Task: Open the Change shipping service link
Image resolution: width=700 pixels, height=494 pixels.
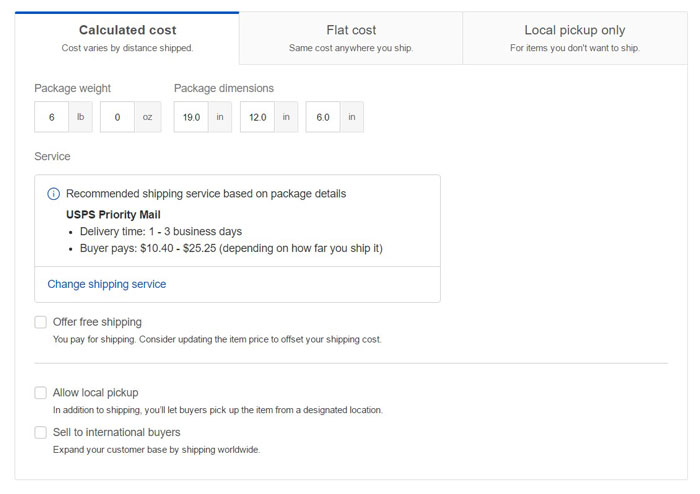Action: click(x=107, y=284)
